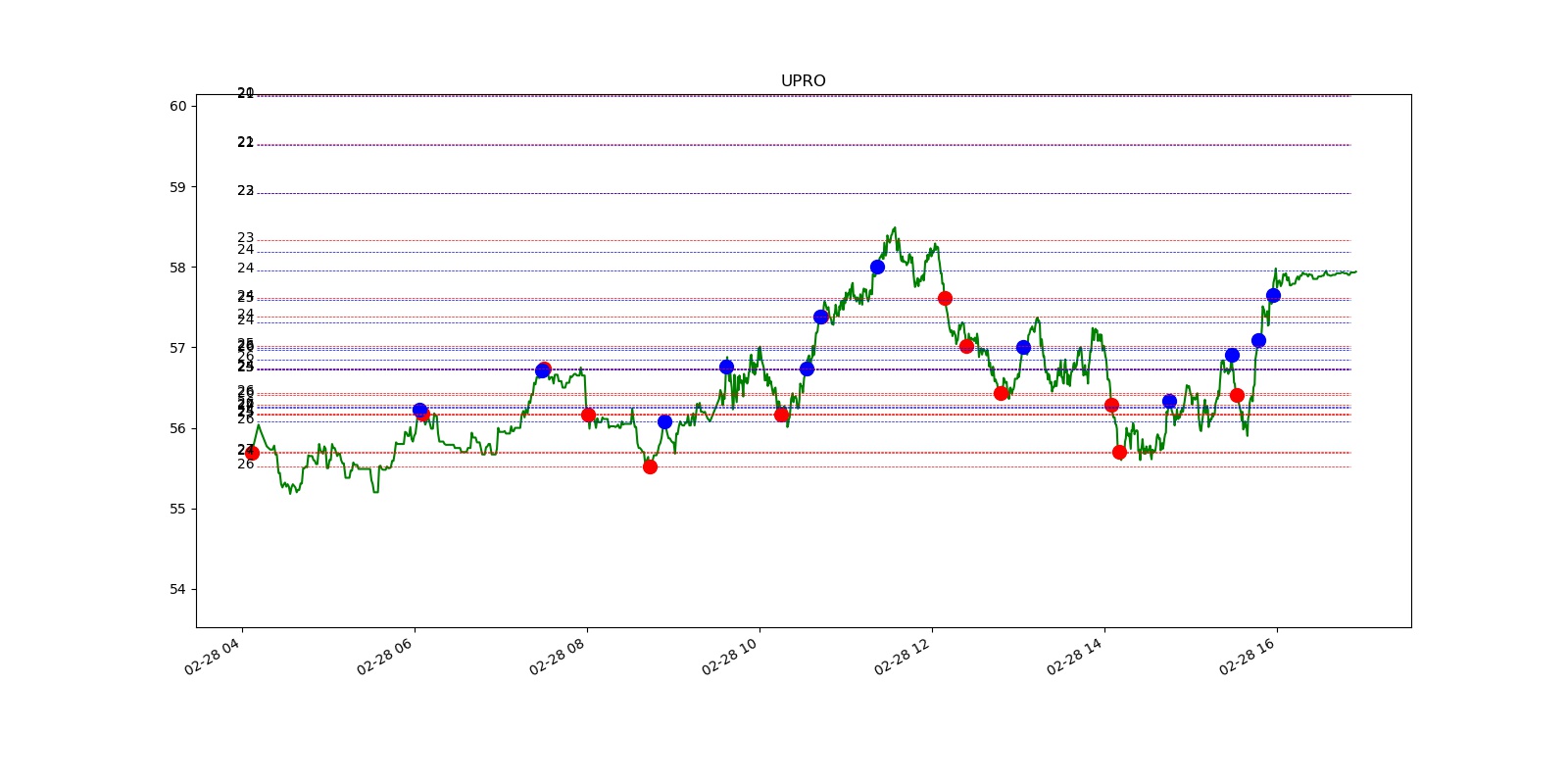Select the highest red marker near 57.6
1568x784 pixels.
945,298
